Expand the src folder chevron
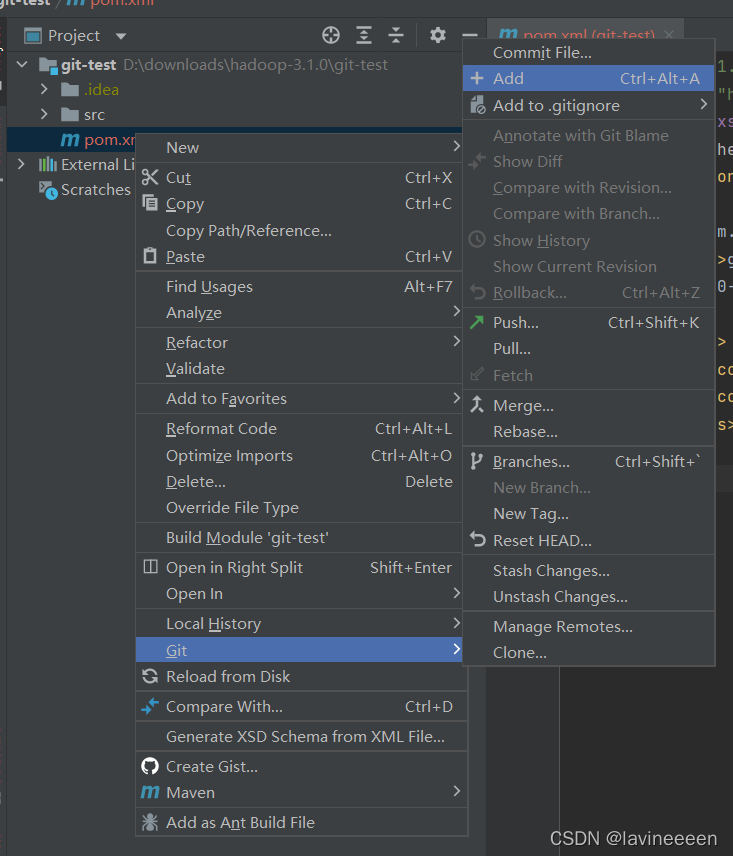 (x=44, y=115)
